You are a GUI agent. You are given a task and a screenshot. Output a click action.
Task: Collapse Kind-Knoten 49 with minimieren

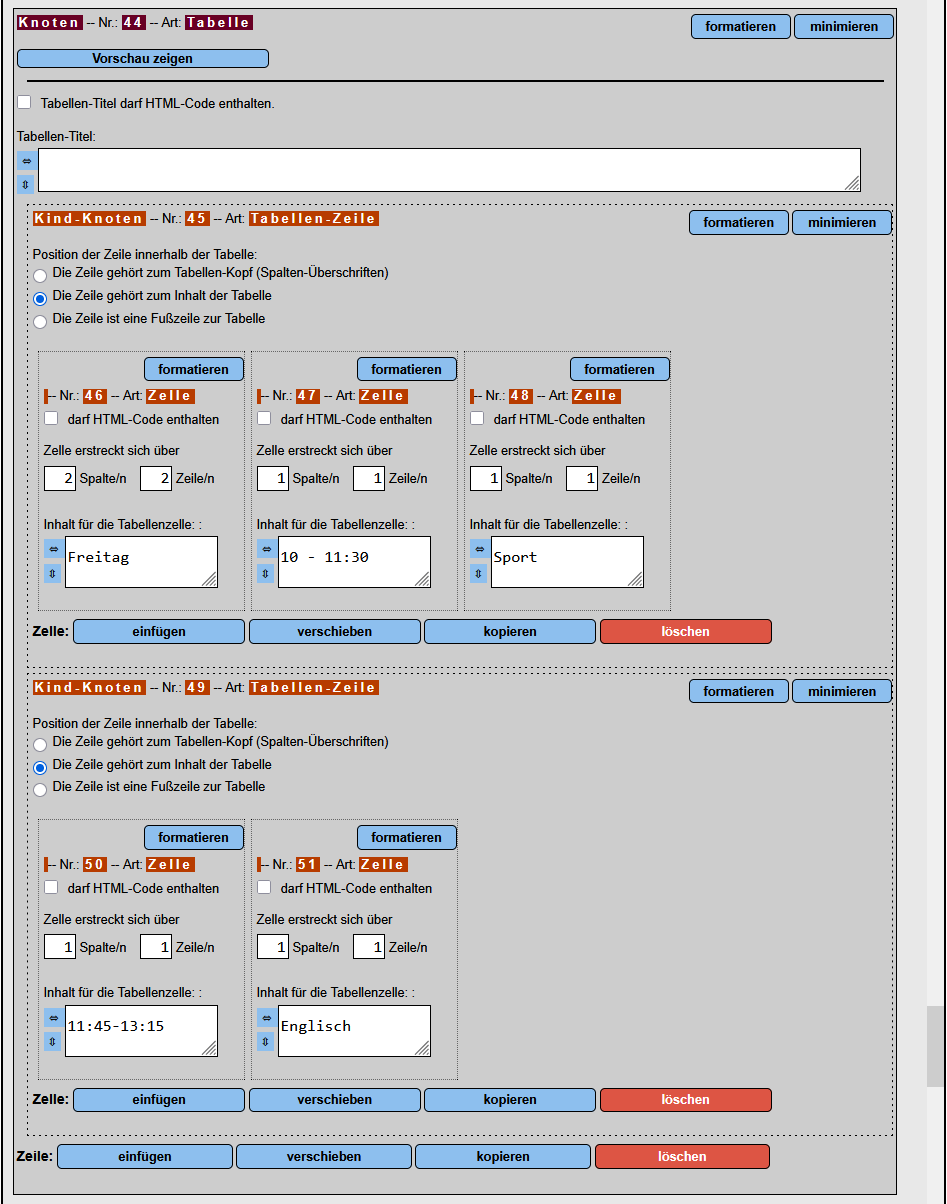point(841,691)
